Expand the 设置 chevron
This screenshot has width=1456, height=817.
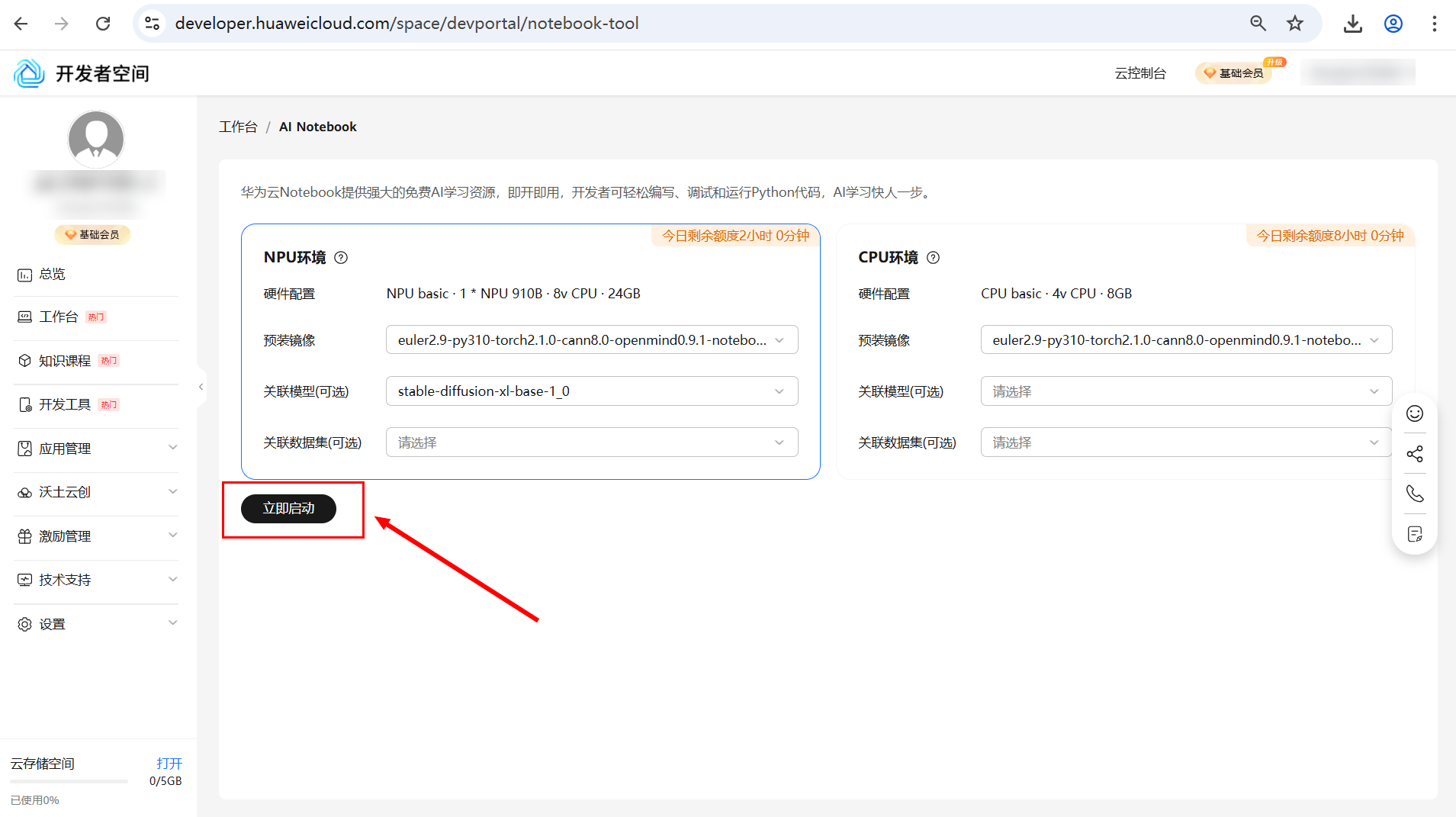[173, 623]
